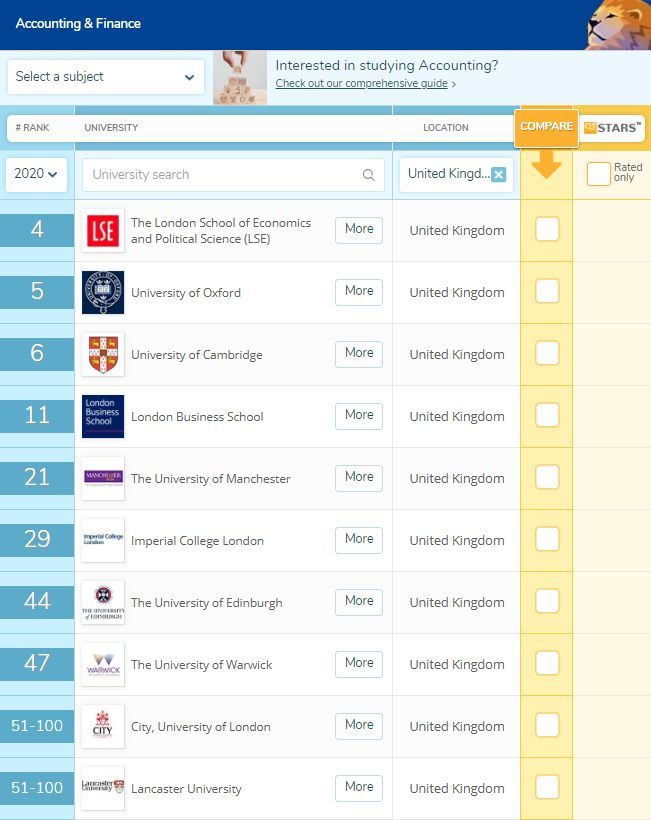Image resolution: width=651 pixels, height=820 pixels.
Task: Select the COMPARE tab
Action: (x=546, y=127)
